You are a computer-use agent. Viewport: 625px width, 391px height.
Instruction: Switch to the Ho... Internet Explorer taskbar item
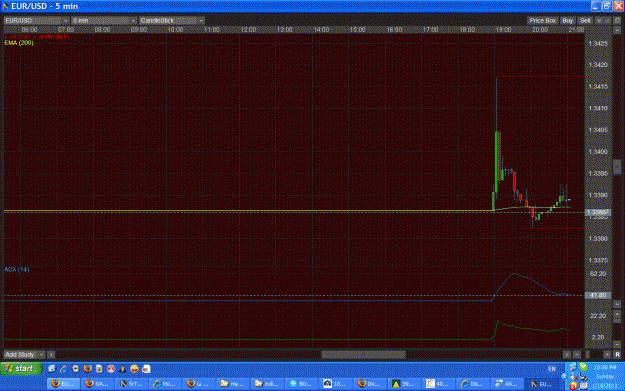point(166,384)
